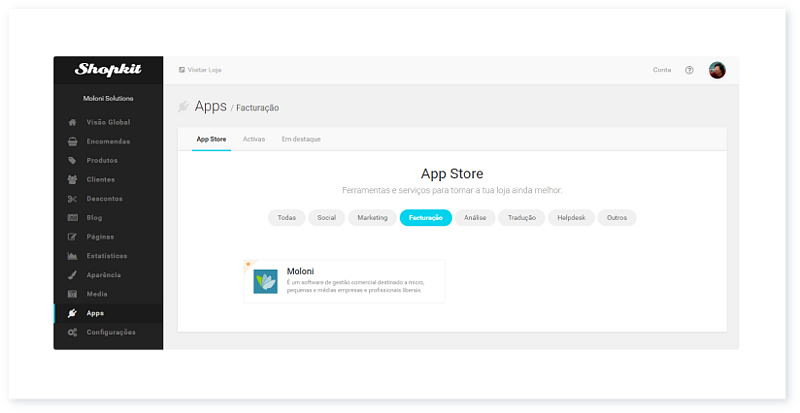Open Visão Global in sidebar
The width and height of the screenshot is (800, 413).
point(108,123)
